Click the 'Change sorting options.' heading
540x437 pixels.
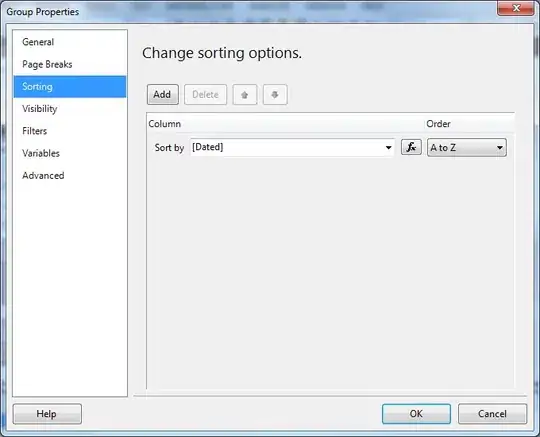[x=222, y=53]
